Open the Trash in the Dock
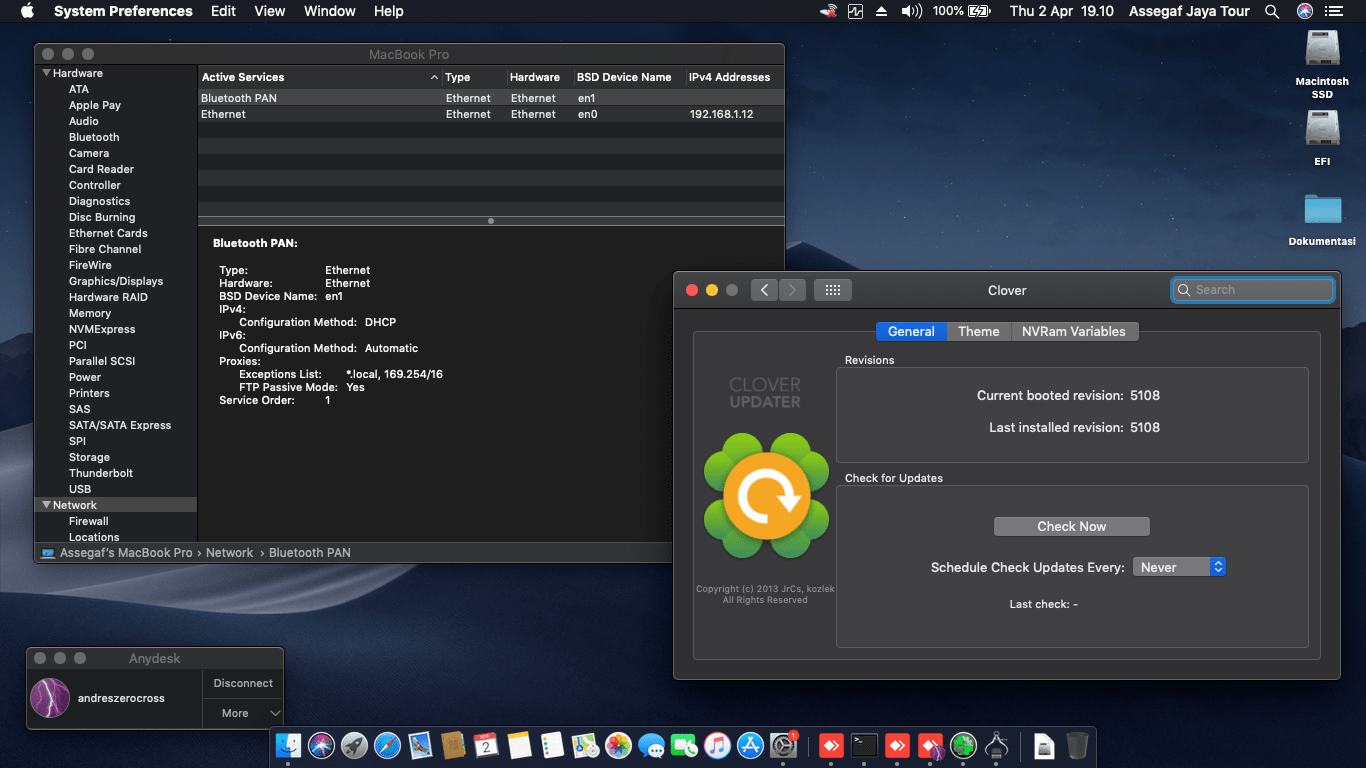Viewport: 1366px width, 768px height. pos(1077,745)
